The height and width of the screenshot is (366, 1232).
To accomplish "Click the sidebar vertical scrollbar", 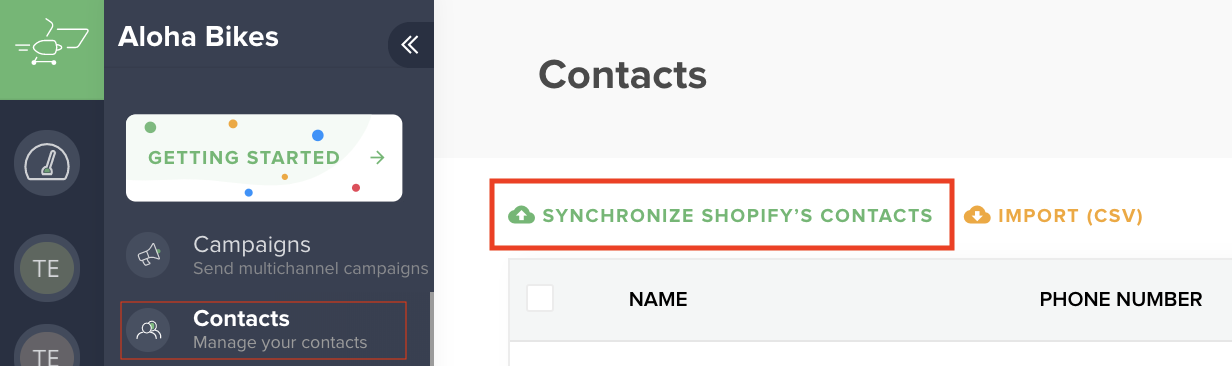I will pyautogui.click(x=431, y=329).
